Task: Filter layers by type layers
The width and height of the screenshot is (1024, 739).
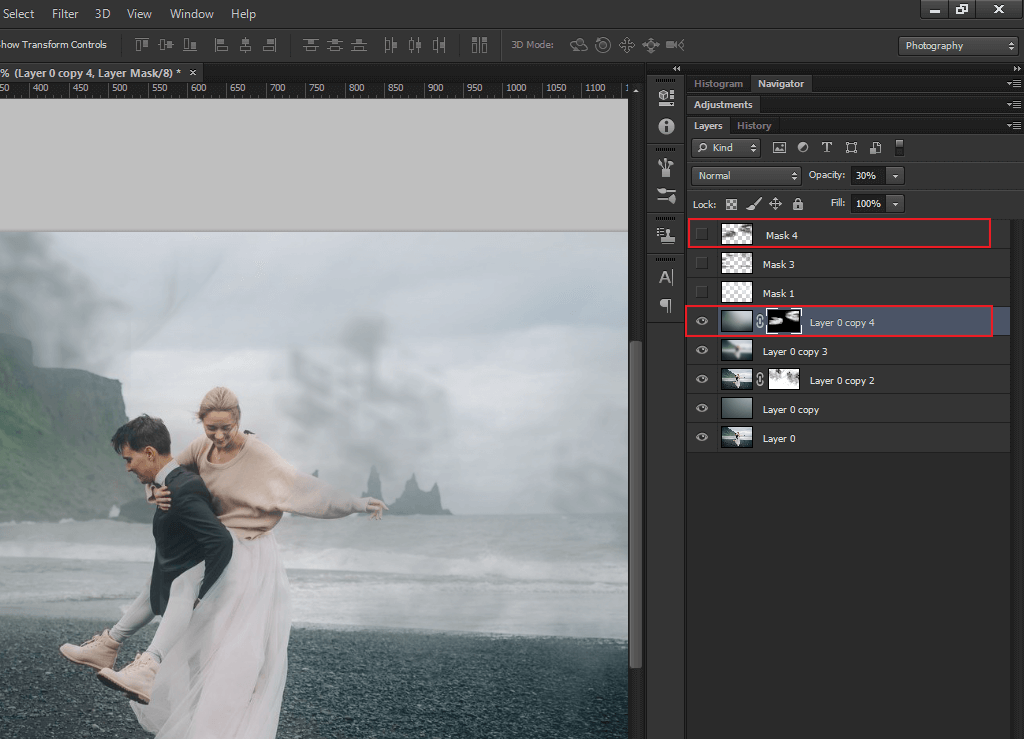Action: coord(827,148)
